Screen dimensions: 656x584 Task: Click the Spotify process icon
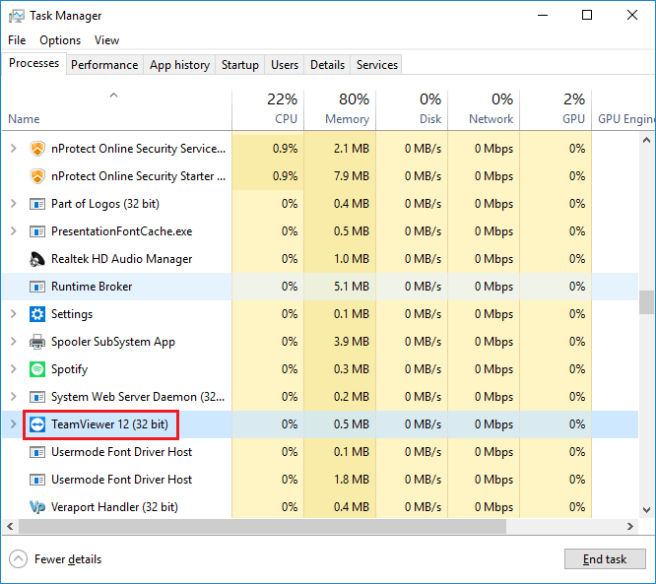coord(38,369)
